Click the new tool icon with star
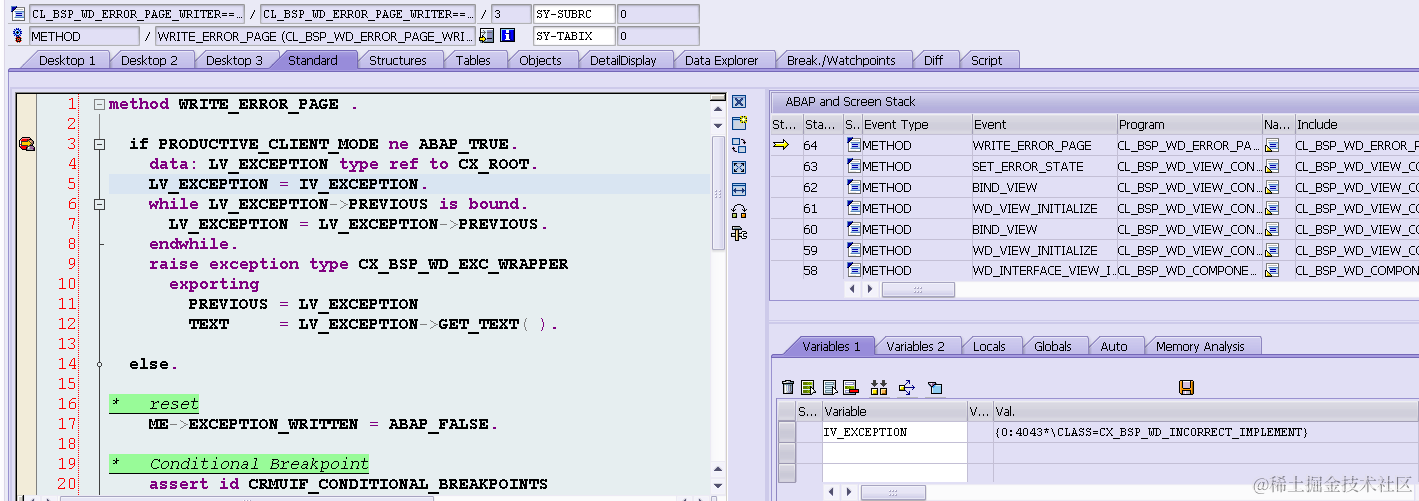This screenshot has width=1419, height=501. [739, 123]
